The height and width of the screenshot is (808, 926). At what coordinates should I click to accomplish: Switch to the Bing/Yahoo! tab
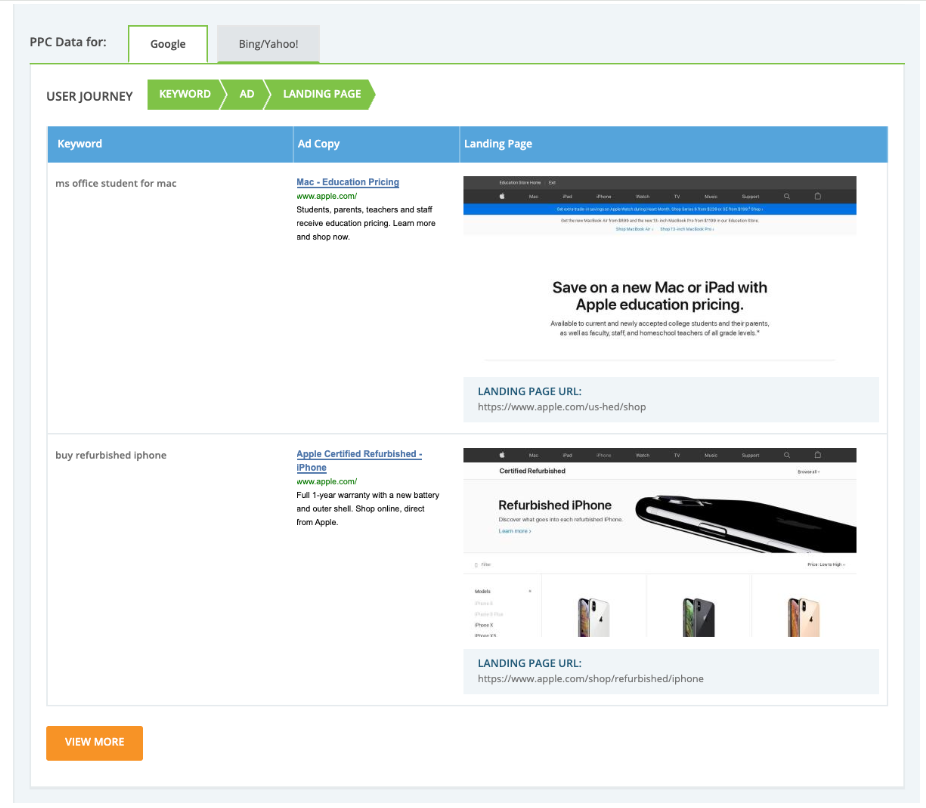coord(268,44)
